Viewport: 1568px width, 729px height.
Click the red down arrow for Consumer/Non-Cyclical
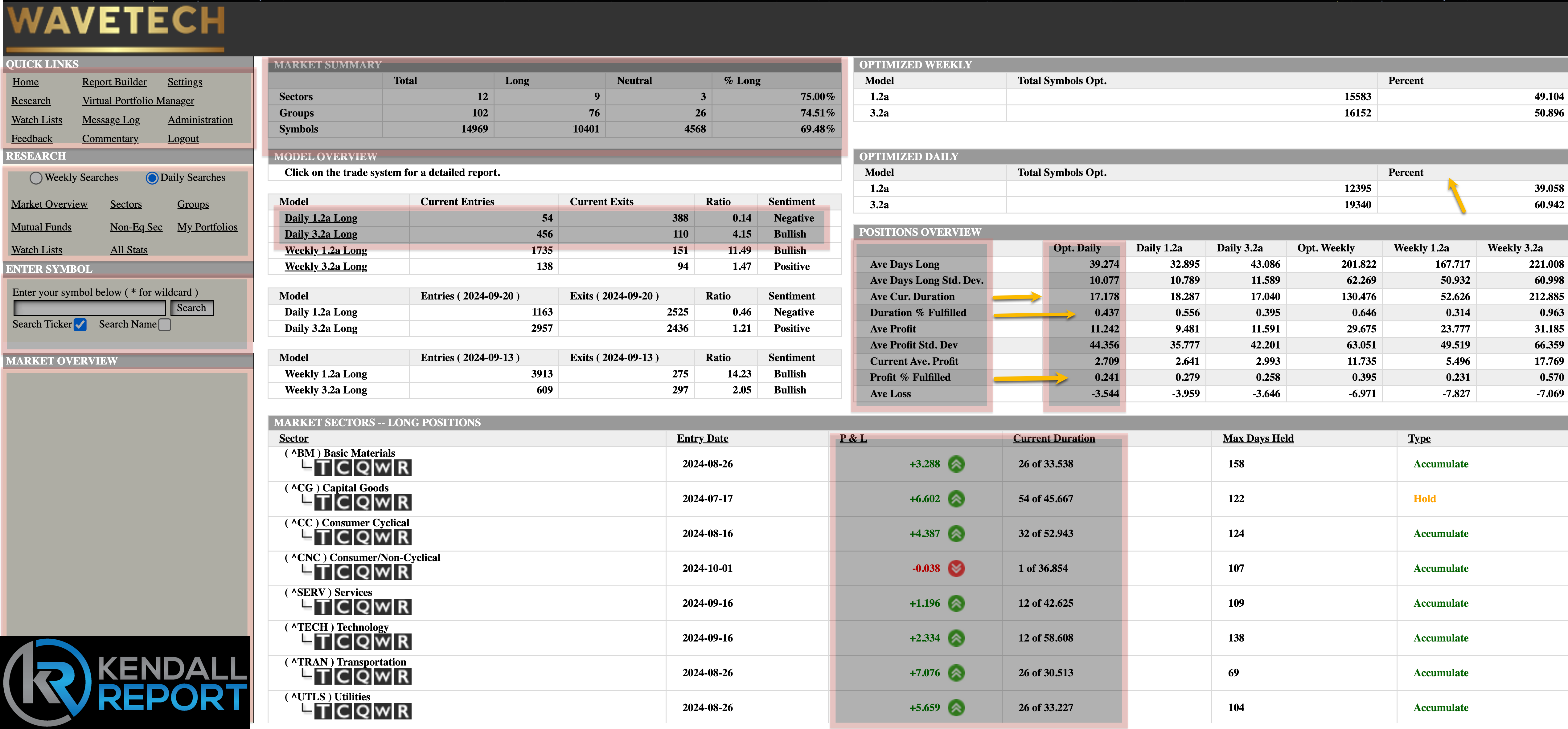click(956, 568)
